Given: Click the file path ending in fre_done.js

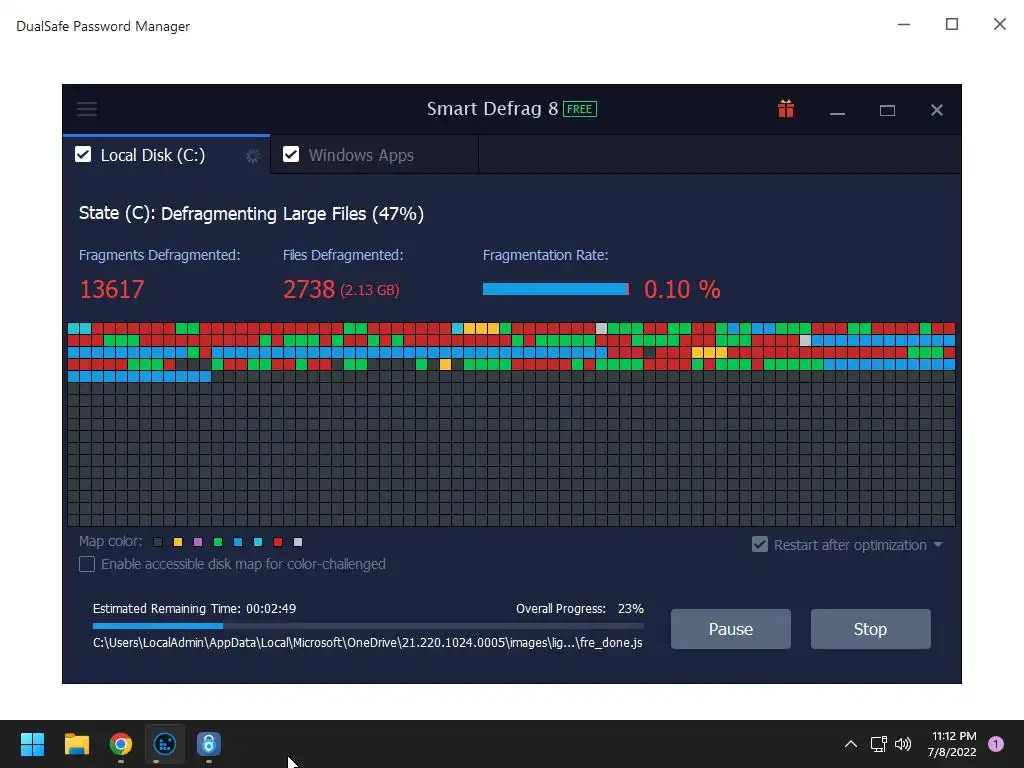Looking at the screenshot, I should coord(368,643).
